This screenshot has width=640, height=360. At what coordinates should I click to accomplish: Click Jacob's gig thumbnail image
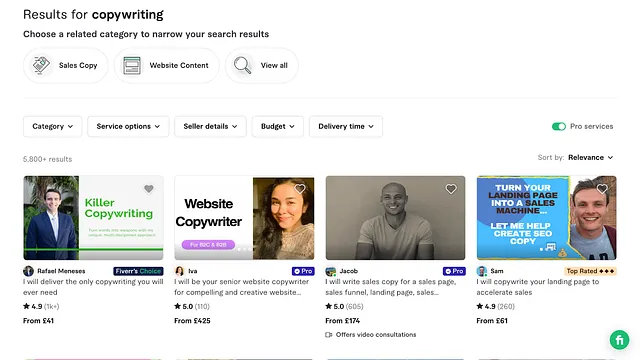tap(395, 218)
